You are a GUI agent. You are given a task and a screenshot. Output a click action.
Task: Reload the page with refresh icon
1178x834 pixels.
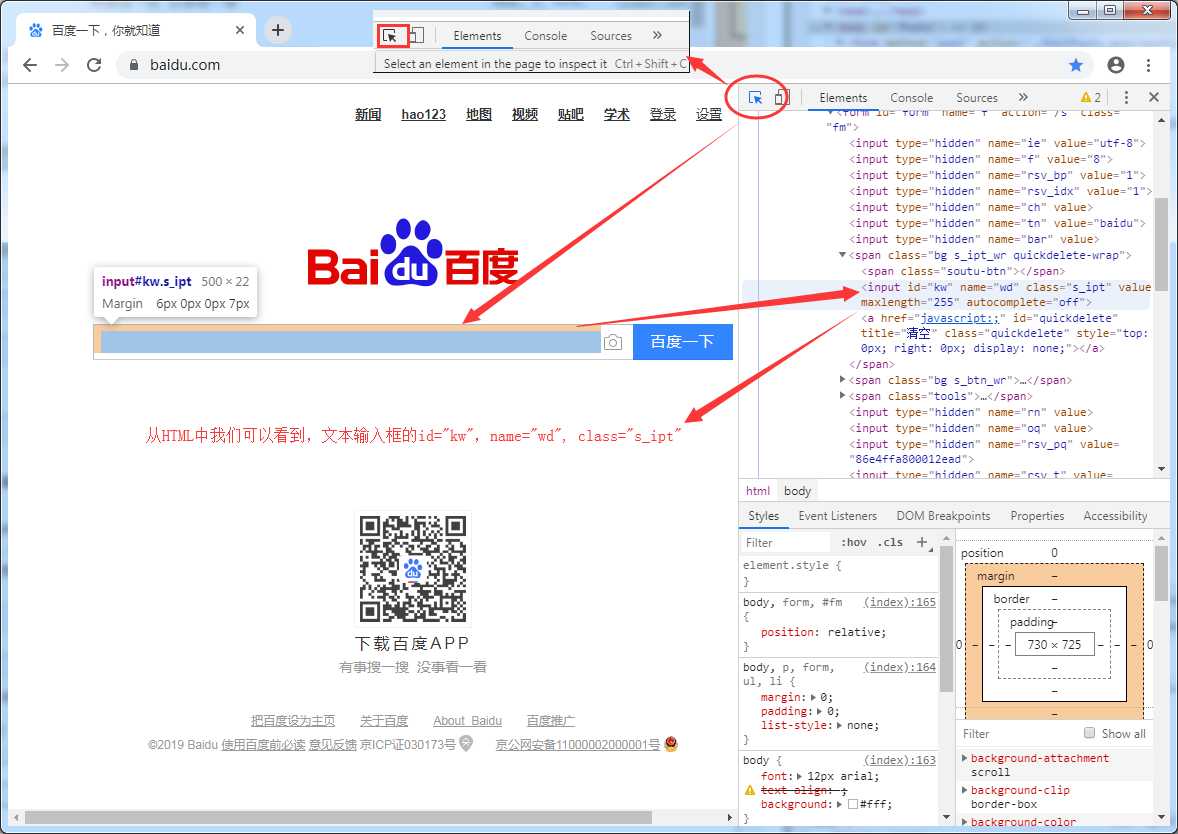pyautogui.click(x=94, y=65)
